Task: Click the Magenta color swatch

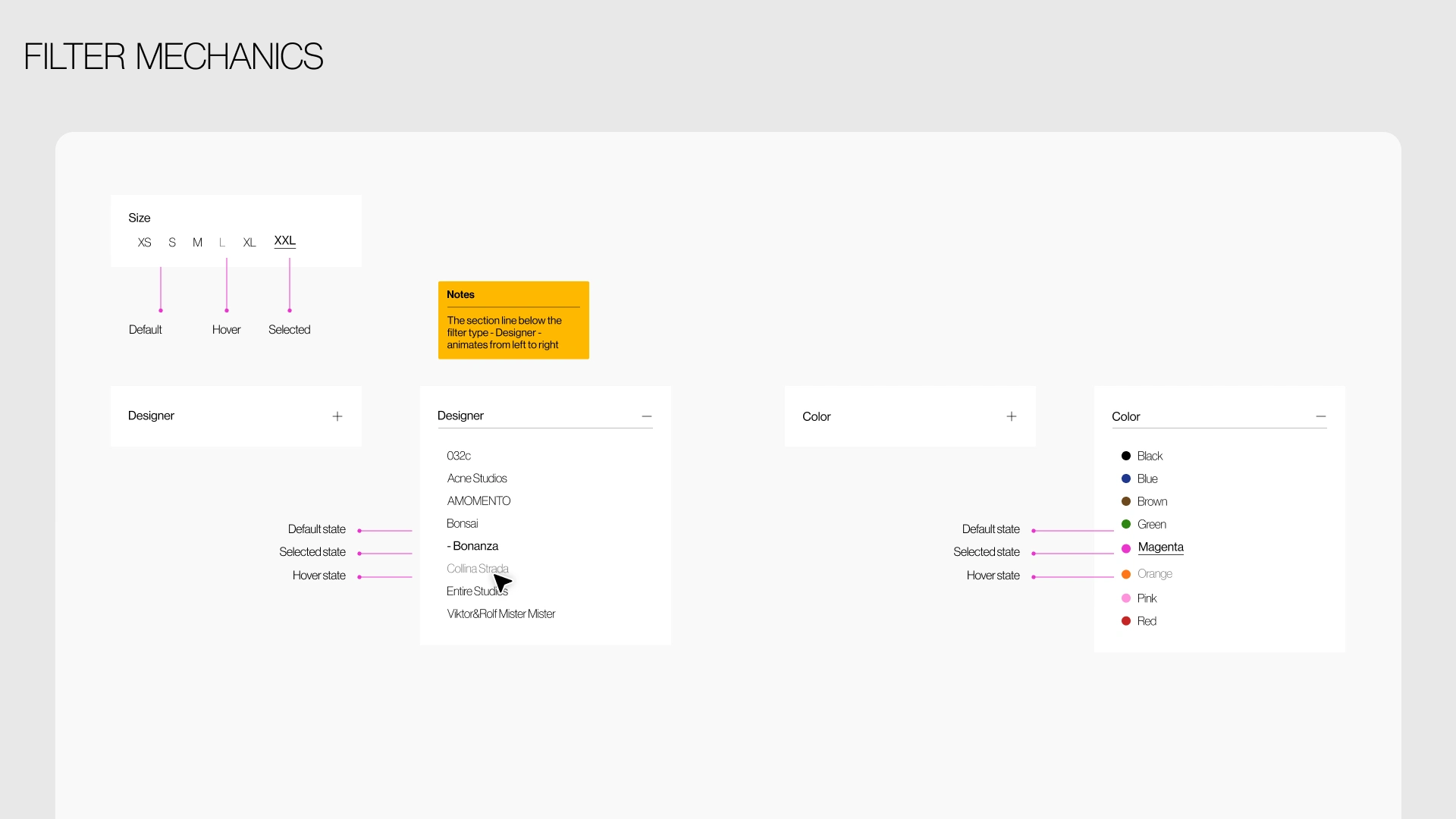Action: 1127,547
